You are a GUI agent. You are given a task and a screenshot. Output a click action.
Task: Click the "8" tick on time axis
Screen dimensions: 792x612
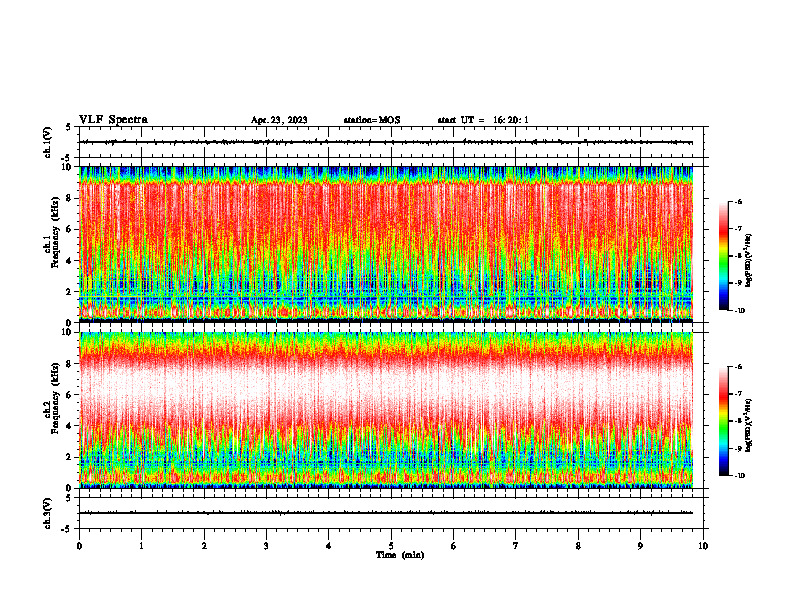(x=578, y=546)
